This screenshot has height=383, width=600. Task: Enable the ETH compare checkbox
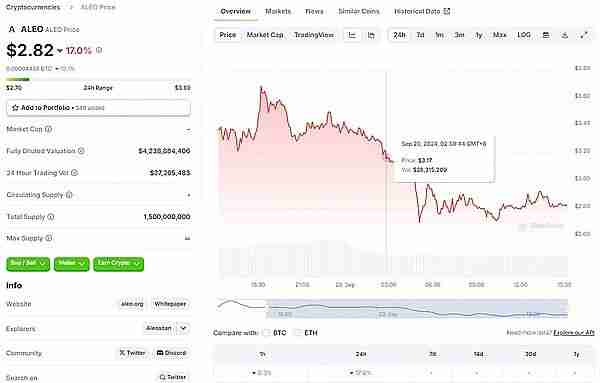tap(298, 332)
